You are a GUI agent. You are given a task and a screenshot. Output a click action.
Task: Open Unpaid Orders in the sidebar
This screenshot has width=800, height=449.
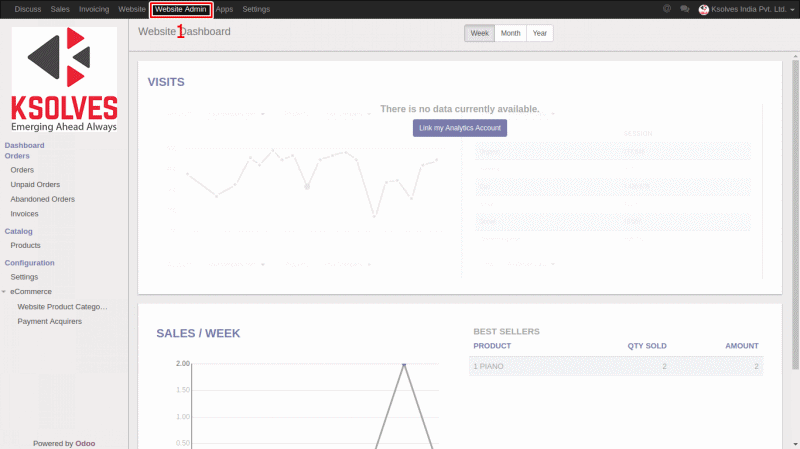coord(35,185)
